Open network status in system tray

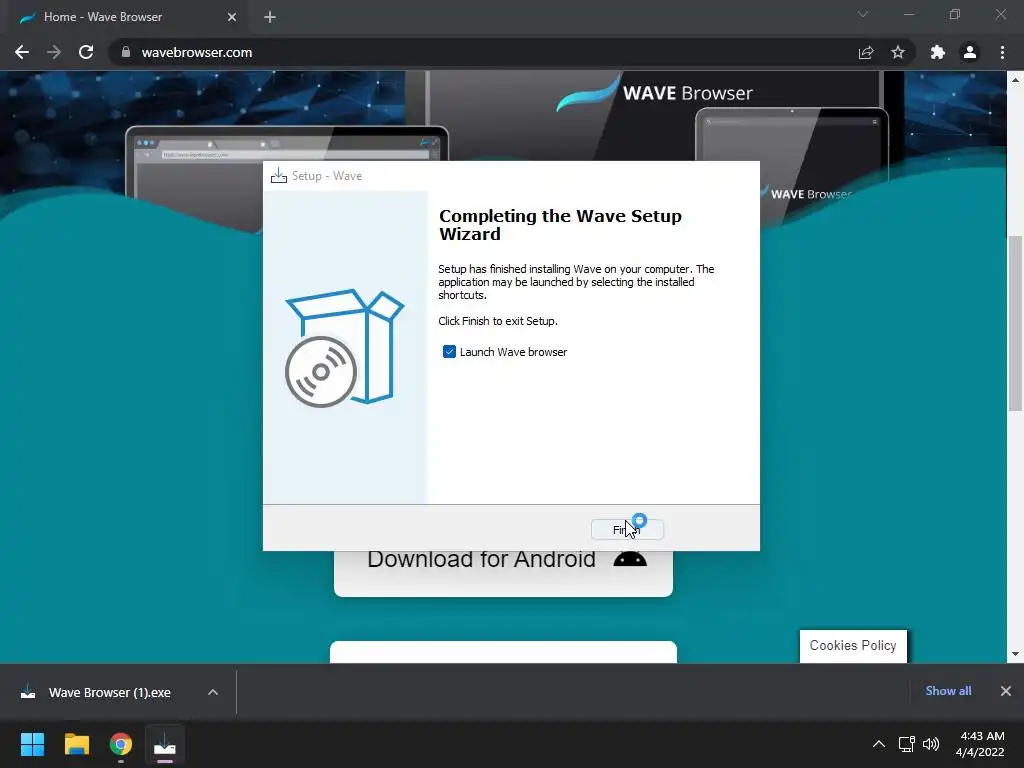pos(906,744)
